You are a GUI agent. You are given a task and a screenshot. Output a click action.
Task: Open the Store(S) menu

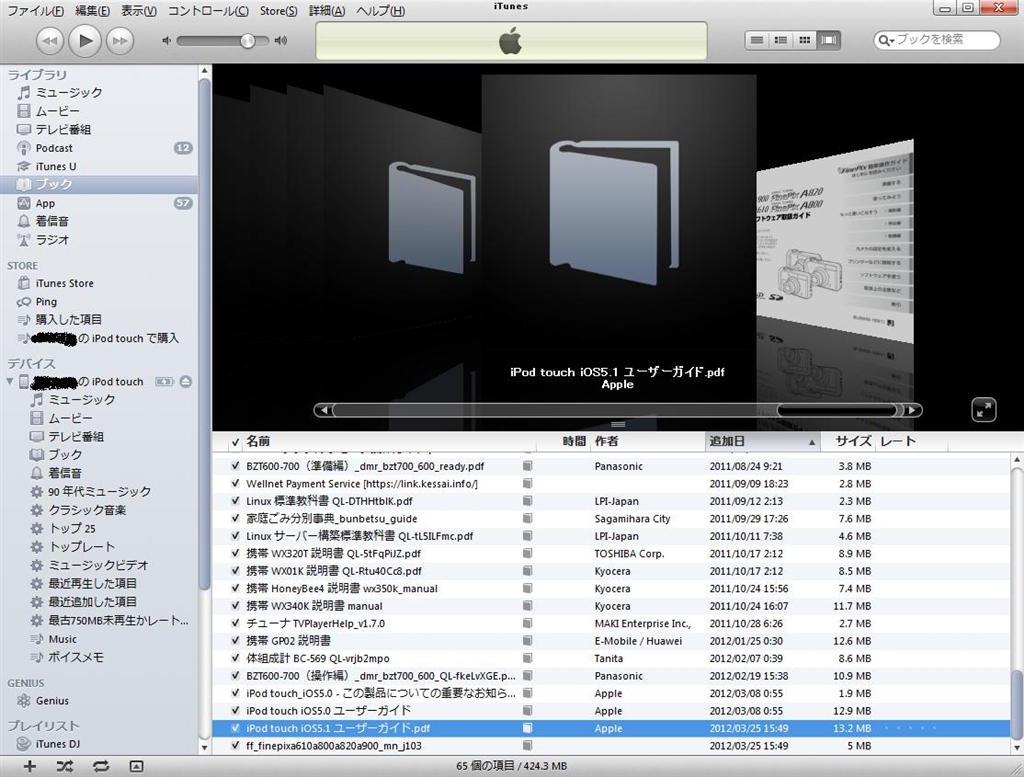click(278, 11)
